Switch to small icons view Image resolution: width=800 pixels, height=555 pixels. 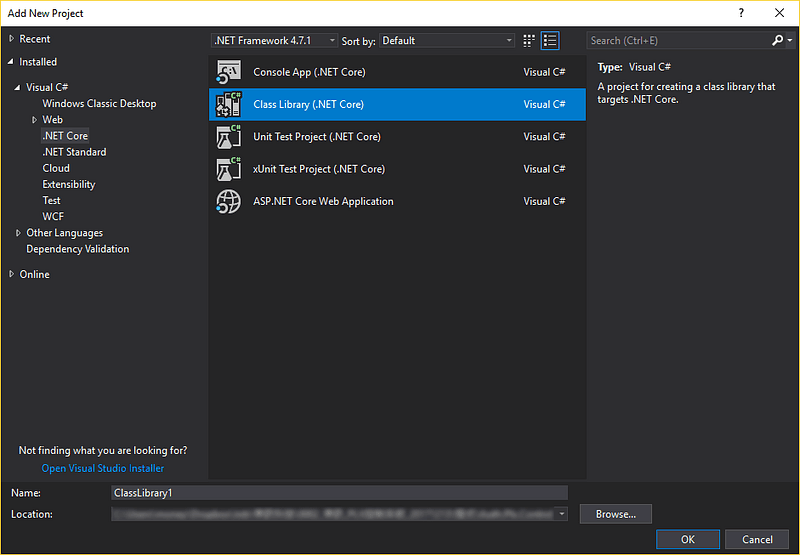(529, 40)
